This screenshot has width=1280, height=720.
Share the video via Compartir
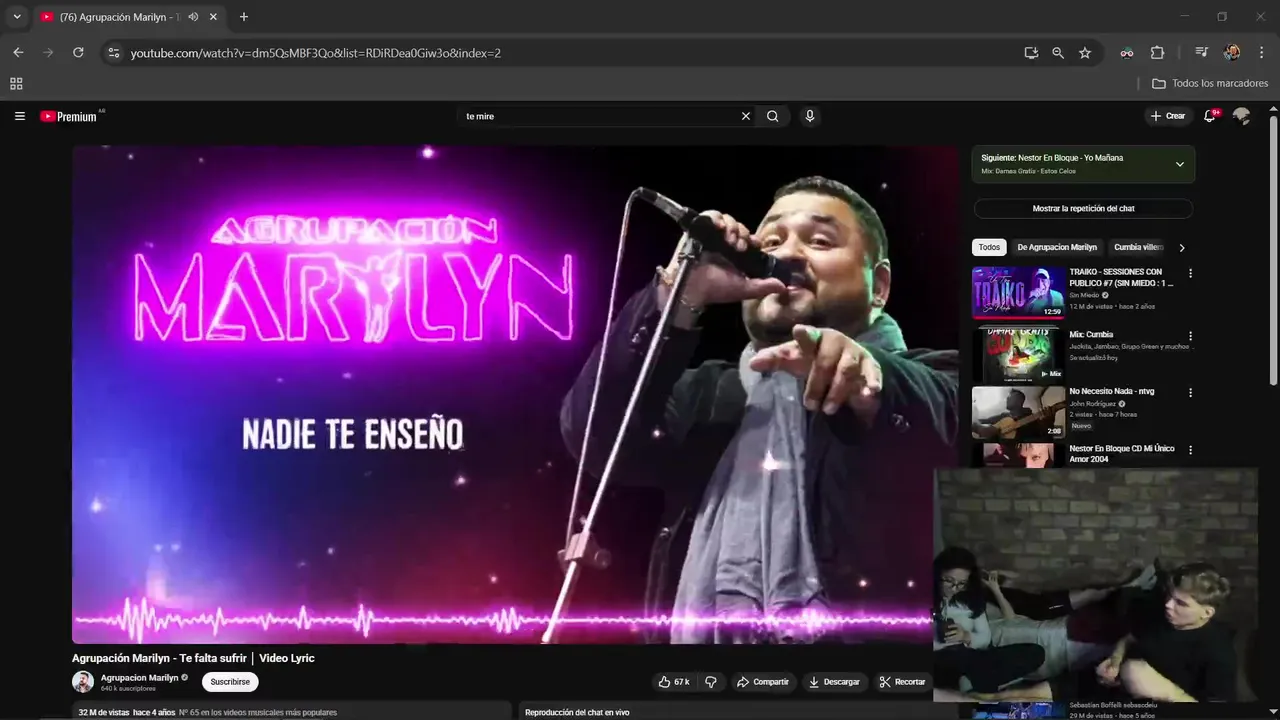[x=763, y=682]
